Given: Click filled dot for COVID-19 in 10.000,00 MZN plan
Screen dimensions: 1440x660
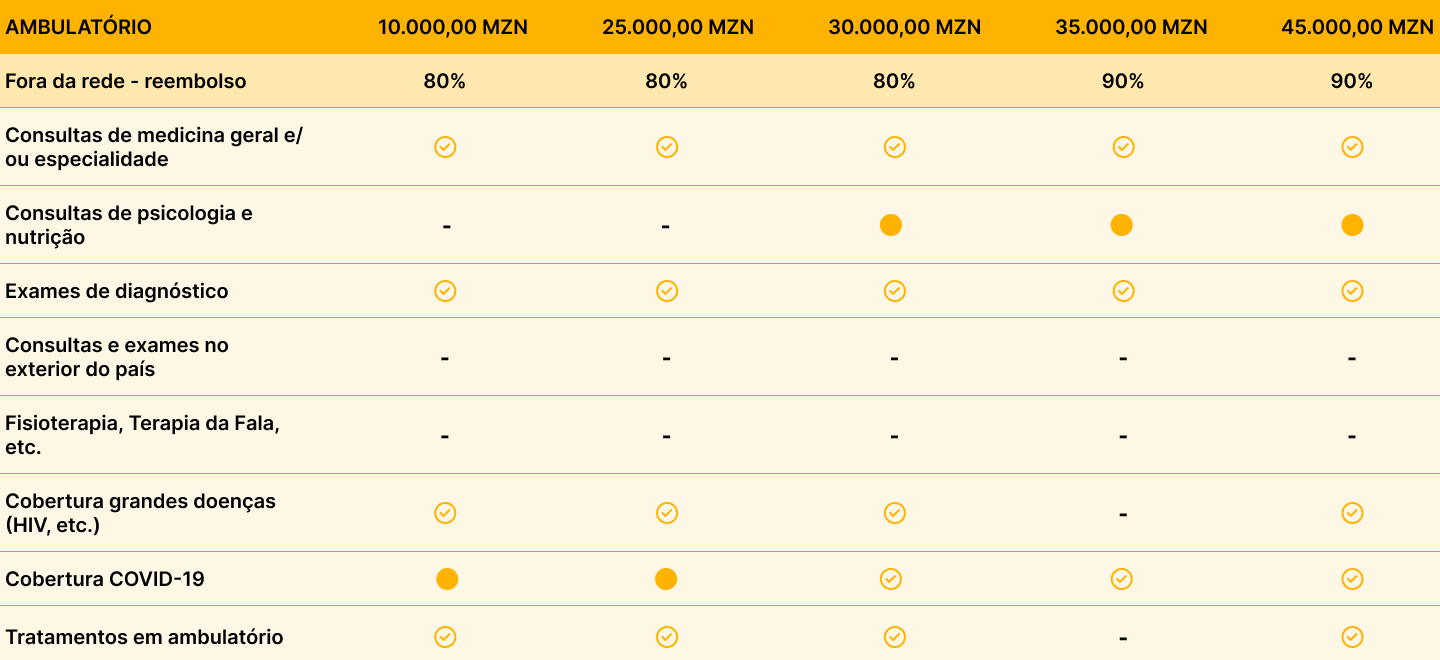Looking at the screenshot, I should pos(447,579).
